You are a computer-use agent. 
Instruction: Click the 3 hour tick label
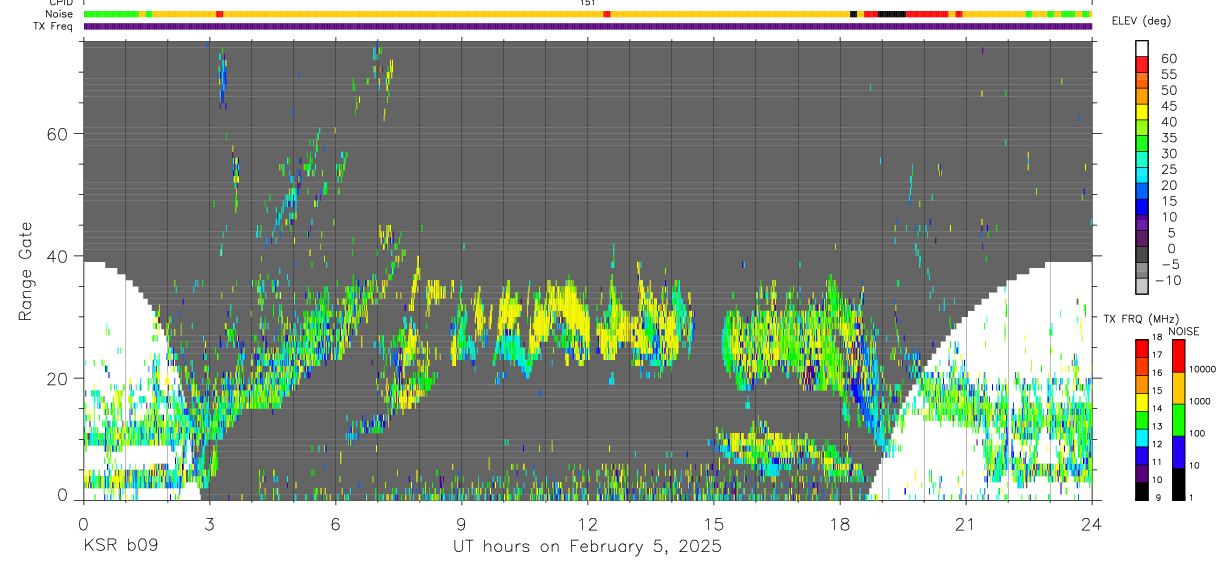pyautogui.click(x=209, y=524)
